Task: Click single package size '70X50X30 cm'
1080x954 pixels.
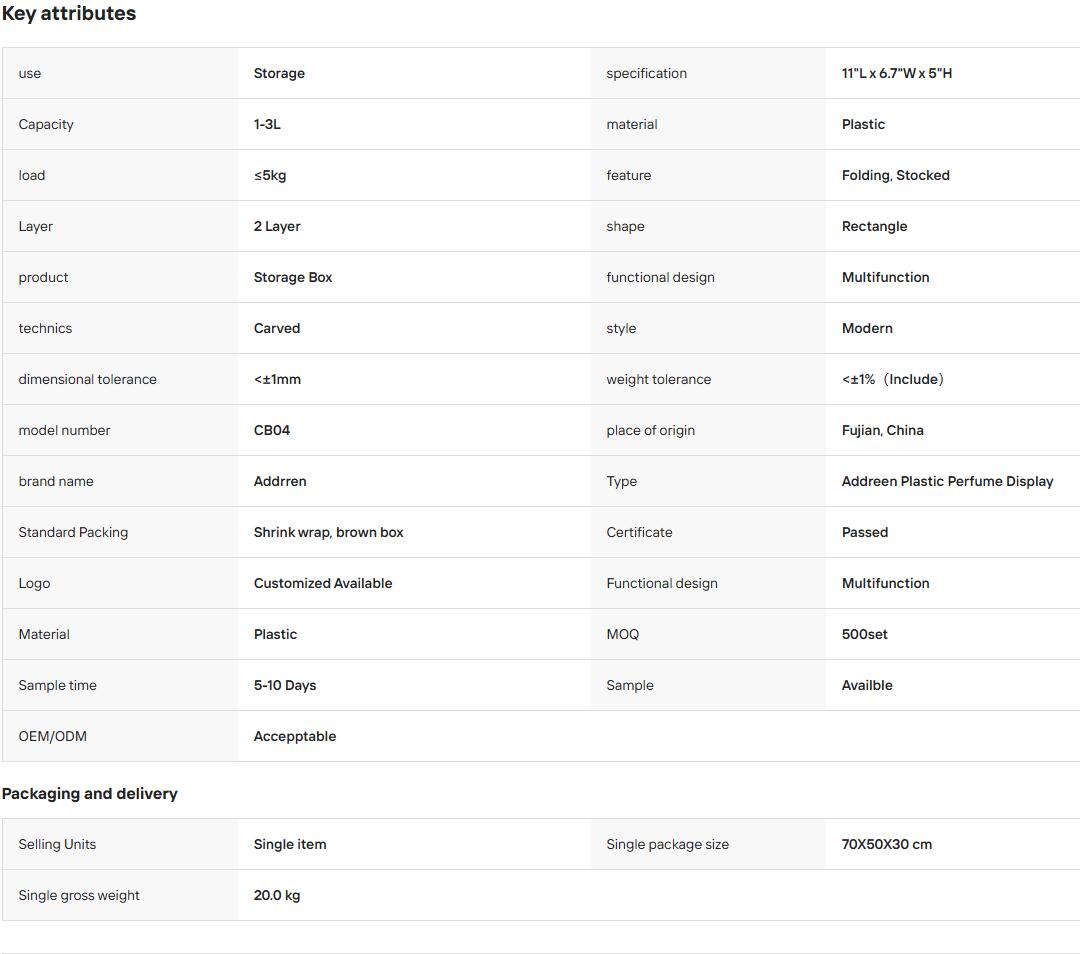Action: [x=886, y=844]
